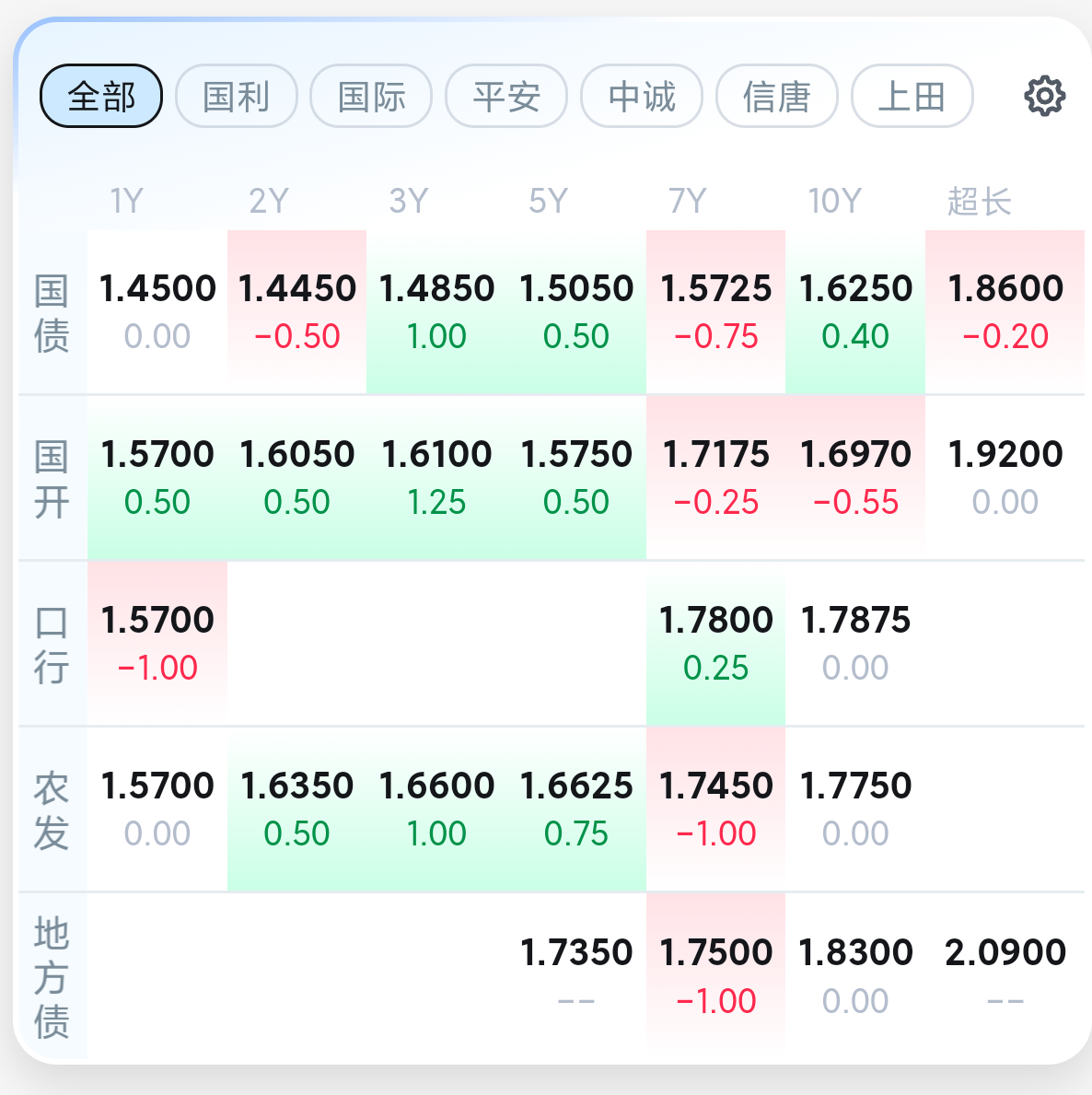Open 地方债 超长 quote 2.0900

[1005, 975]
